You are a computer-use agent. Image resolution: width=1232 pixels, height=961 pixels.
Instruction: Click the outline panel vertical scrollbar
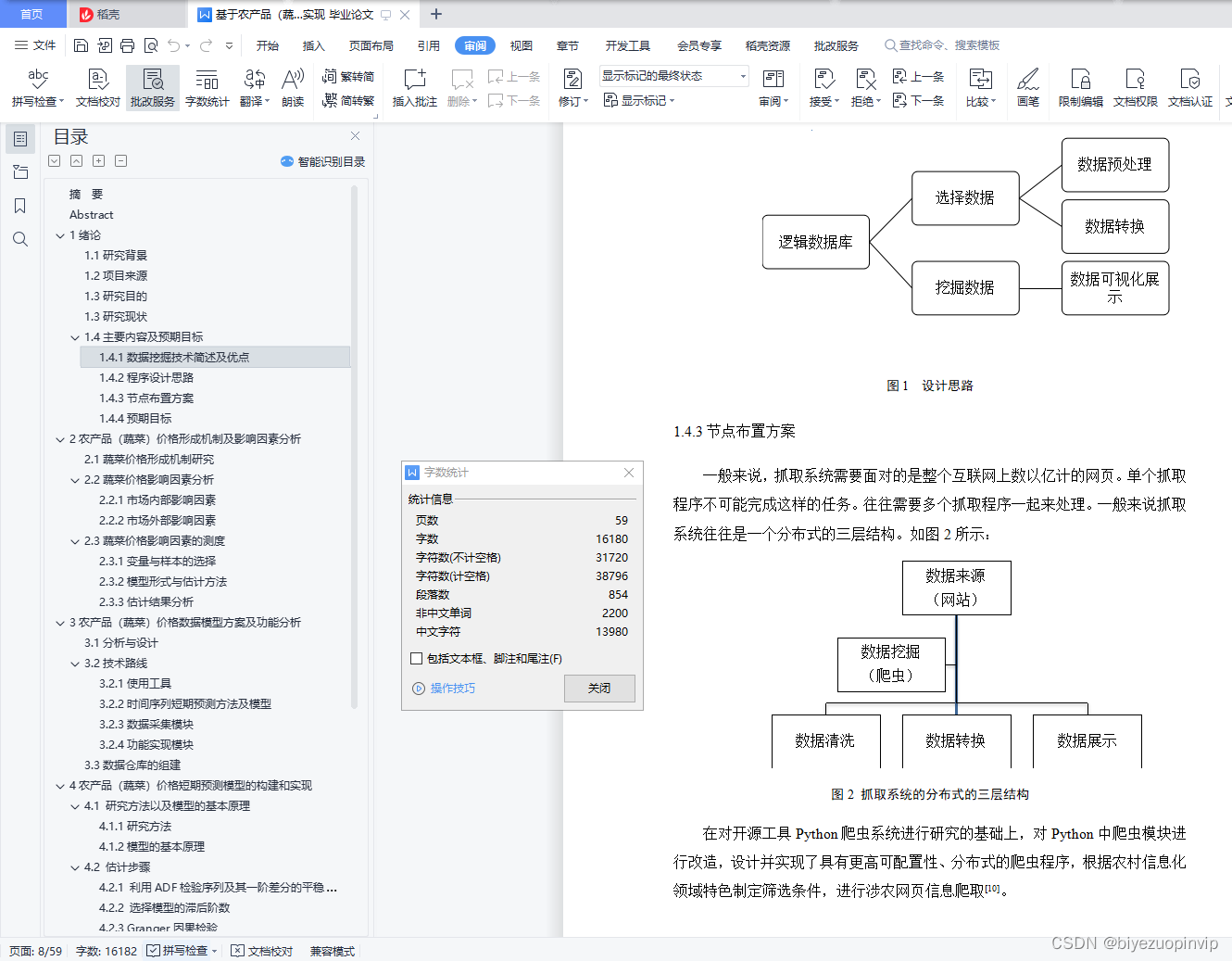point(354,445)
